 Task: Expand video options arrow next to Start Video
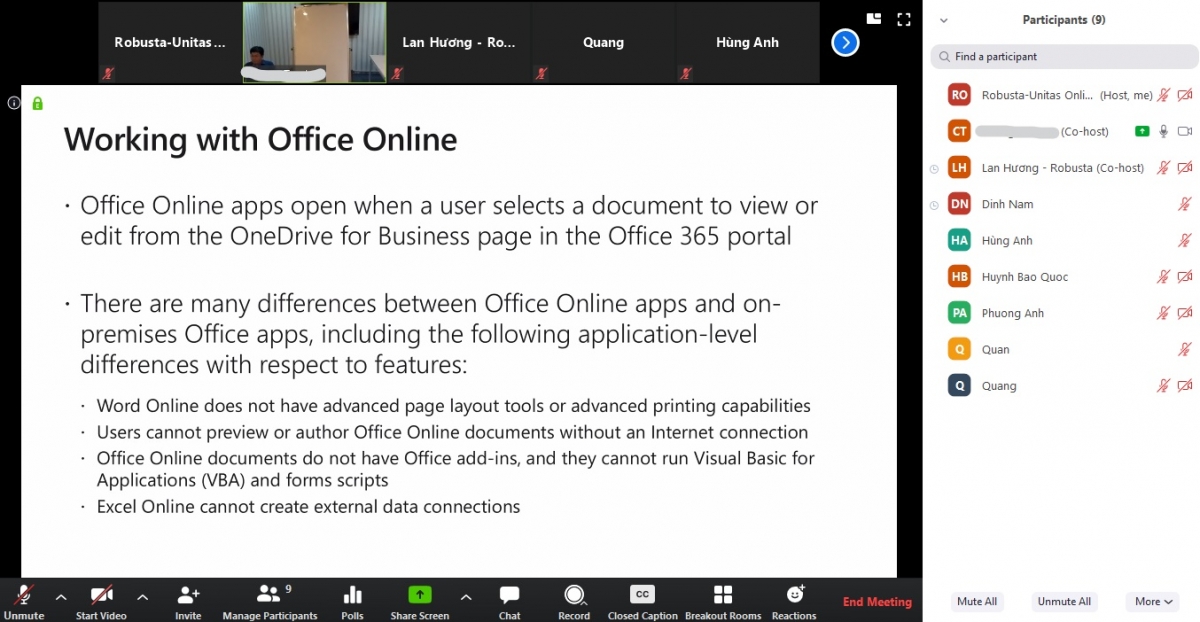coord(142,597)
